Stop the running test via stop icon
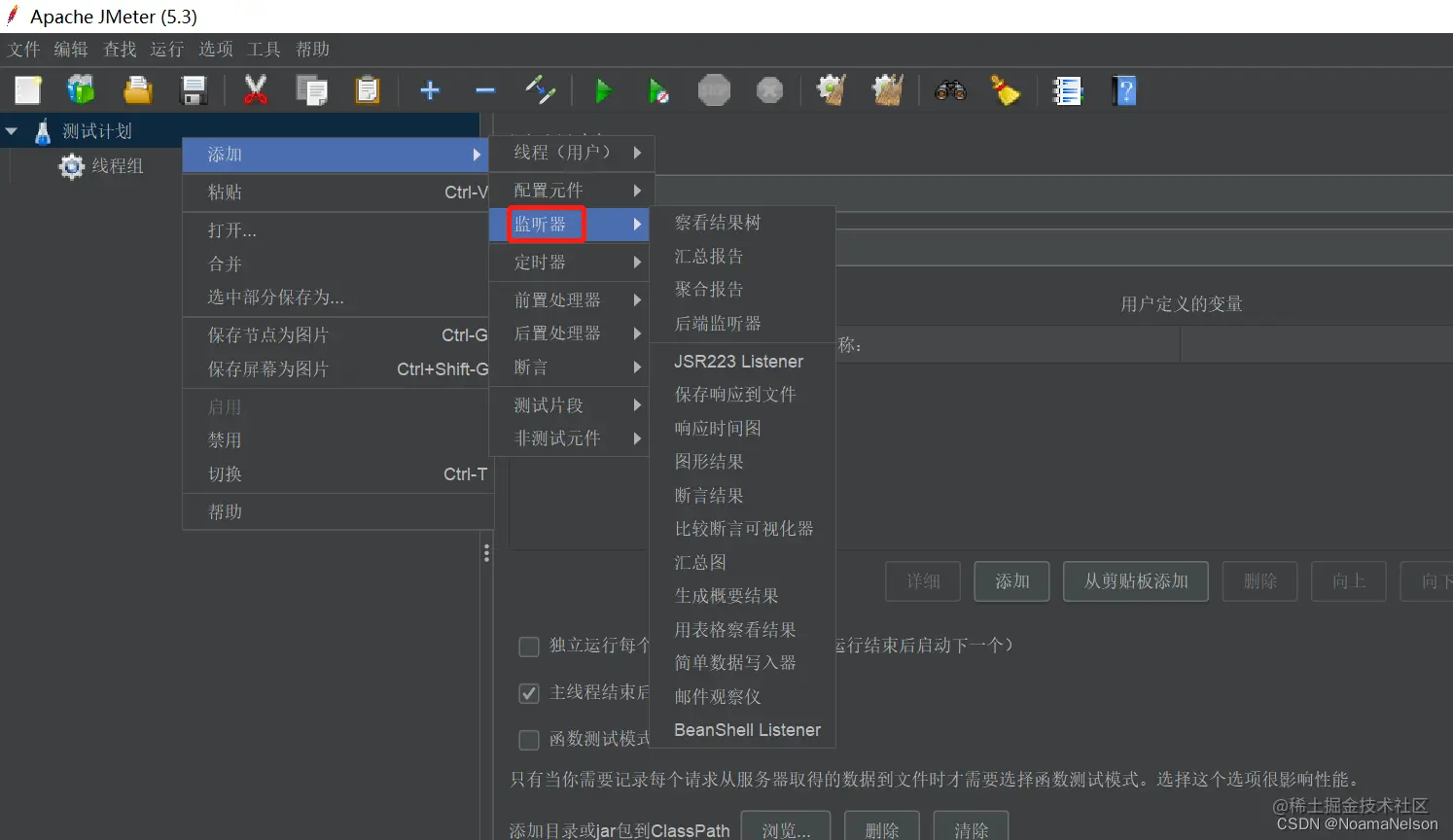The height and width of the screenshot is (840, 1453). 713,89
